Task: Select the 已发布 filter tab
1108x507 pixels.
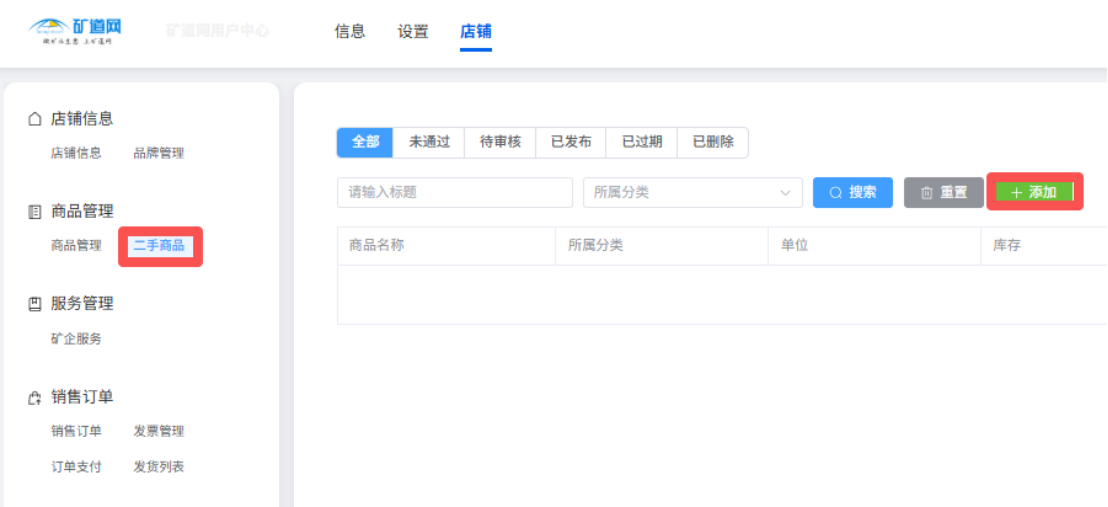Action: click(x=571, y=142)
